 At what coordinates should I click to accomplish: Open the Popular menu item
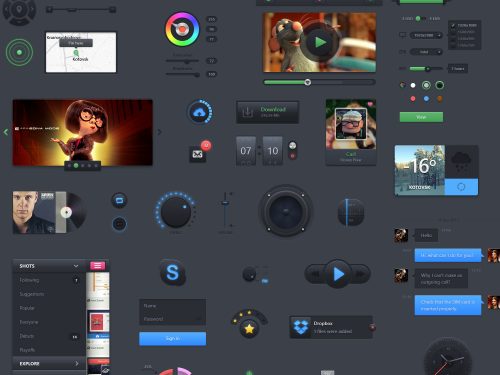tap(49, 308)
